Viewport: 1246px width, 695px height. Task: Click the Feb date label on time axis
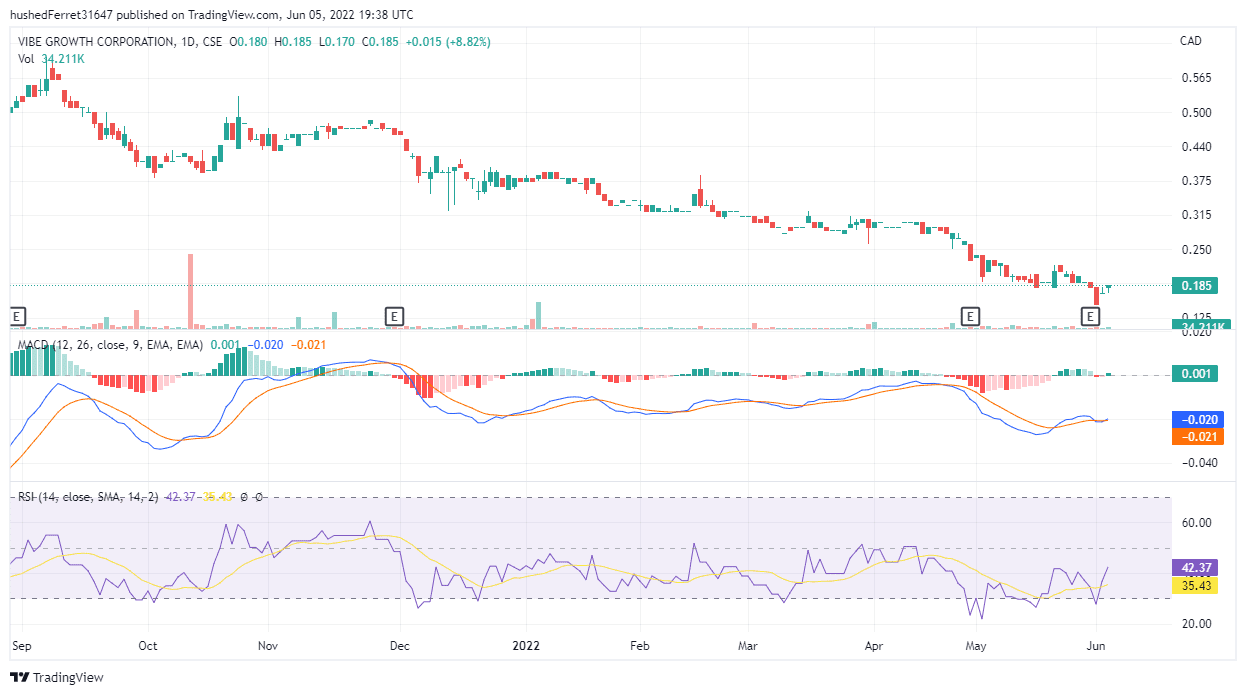pyautogui.click(x=640, y=646)
